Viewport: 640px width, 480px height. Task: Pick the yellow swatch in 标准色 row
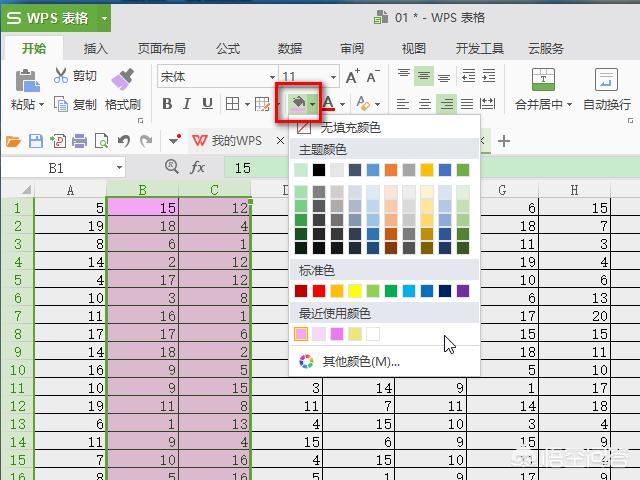pos(355,291)
